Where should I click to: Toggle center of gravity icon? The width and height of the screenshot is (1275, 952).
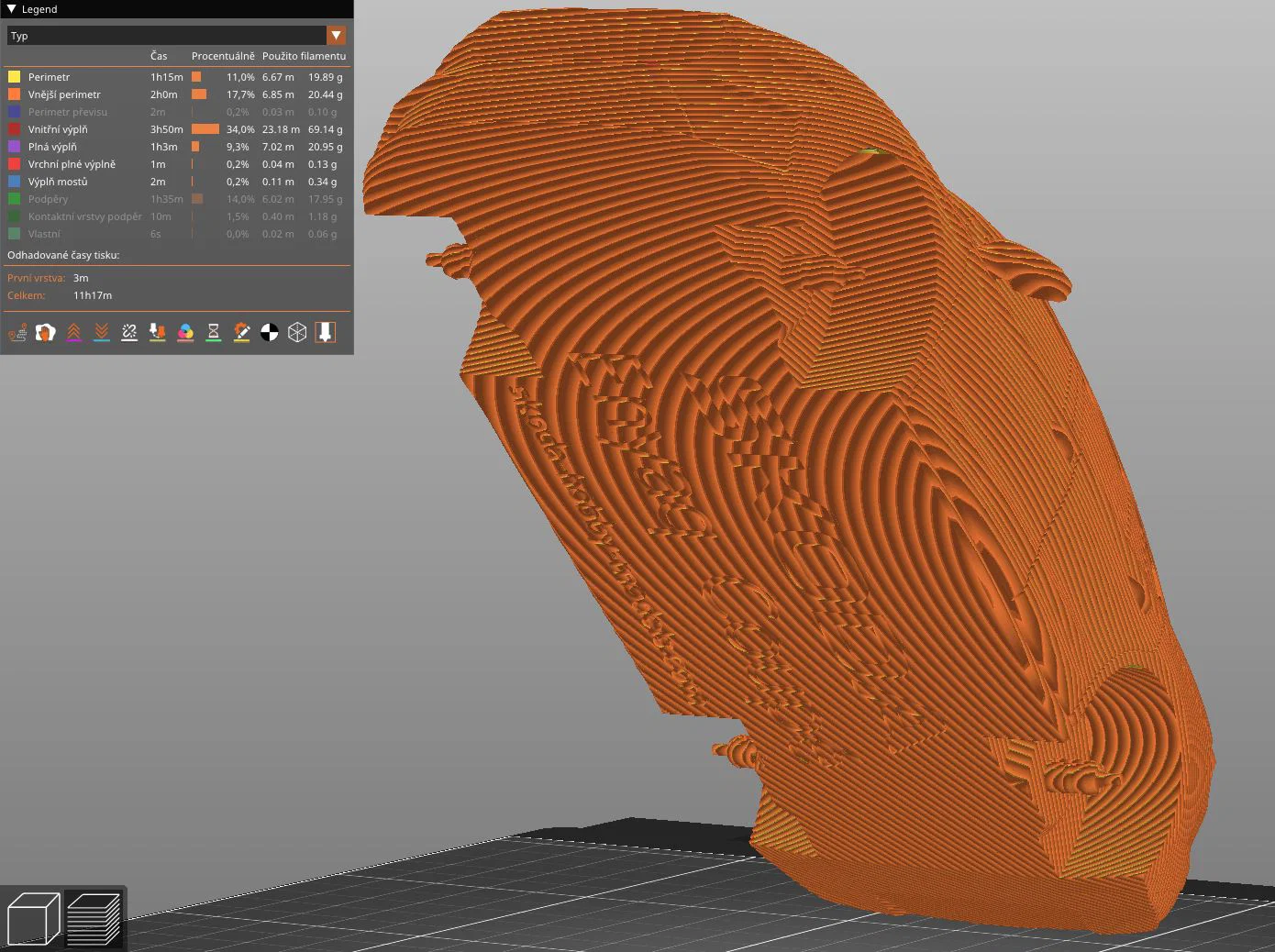[270, 332]
